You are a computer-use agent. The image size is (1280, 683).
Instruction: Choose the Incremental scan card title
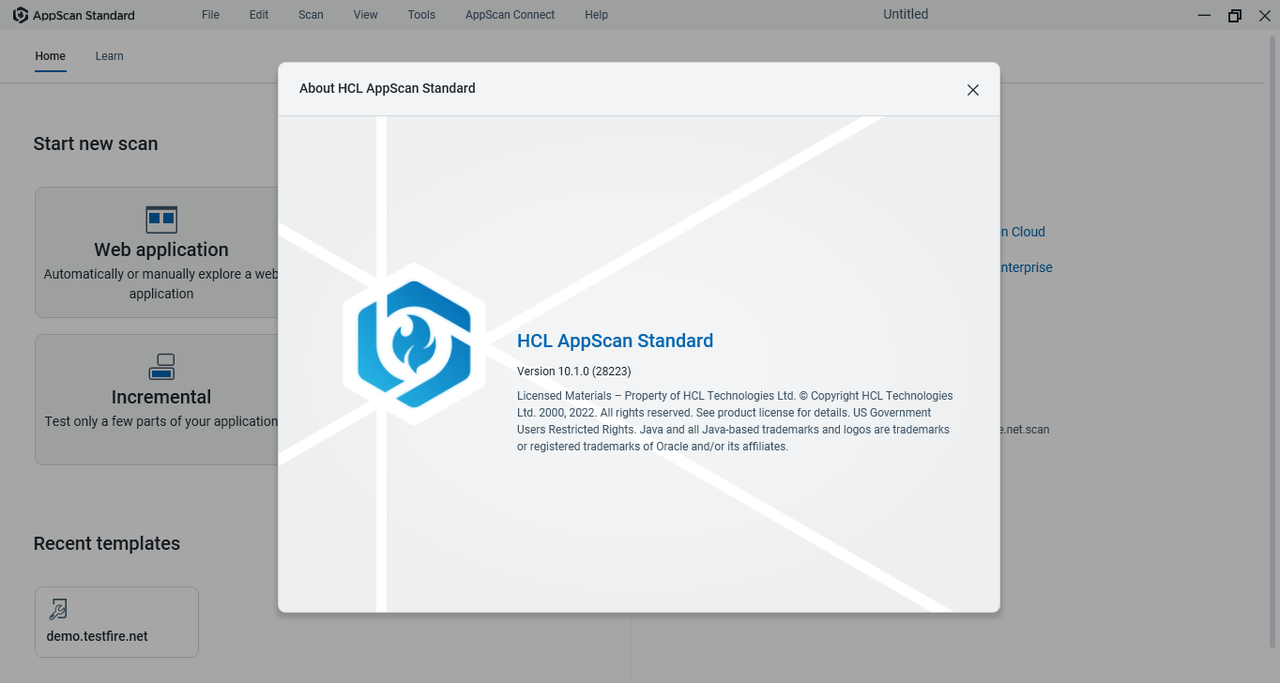[x=161, y=397]
